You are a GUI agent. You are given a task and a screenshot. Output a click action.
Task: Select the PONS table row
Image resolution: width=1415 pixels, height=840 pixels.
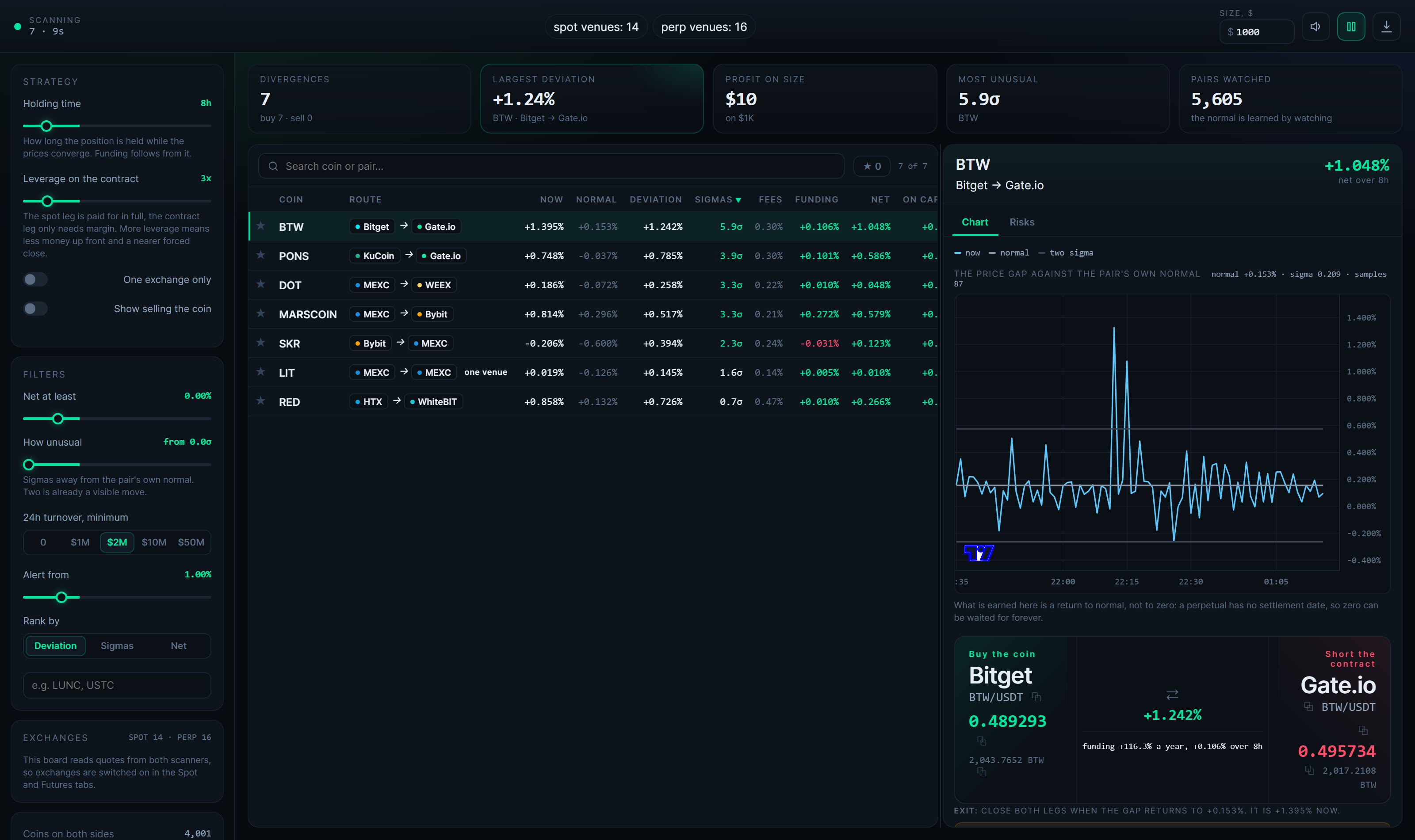[x=593, y=256]
